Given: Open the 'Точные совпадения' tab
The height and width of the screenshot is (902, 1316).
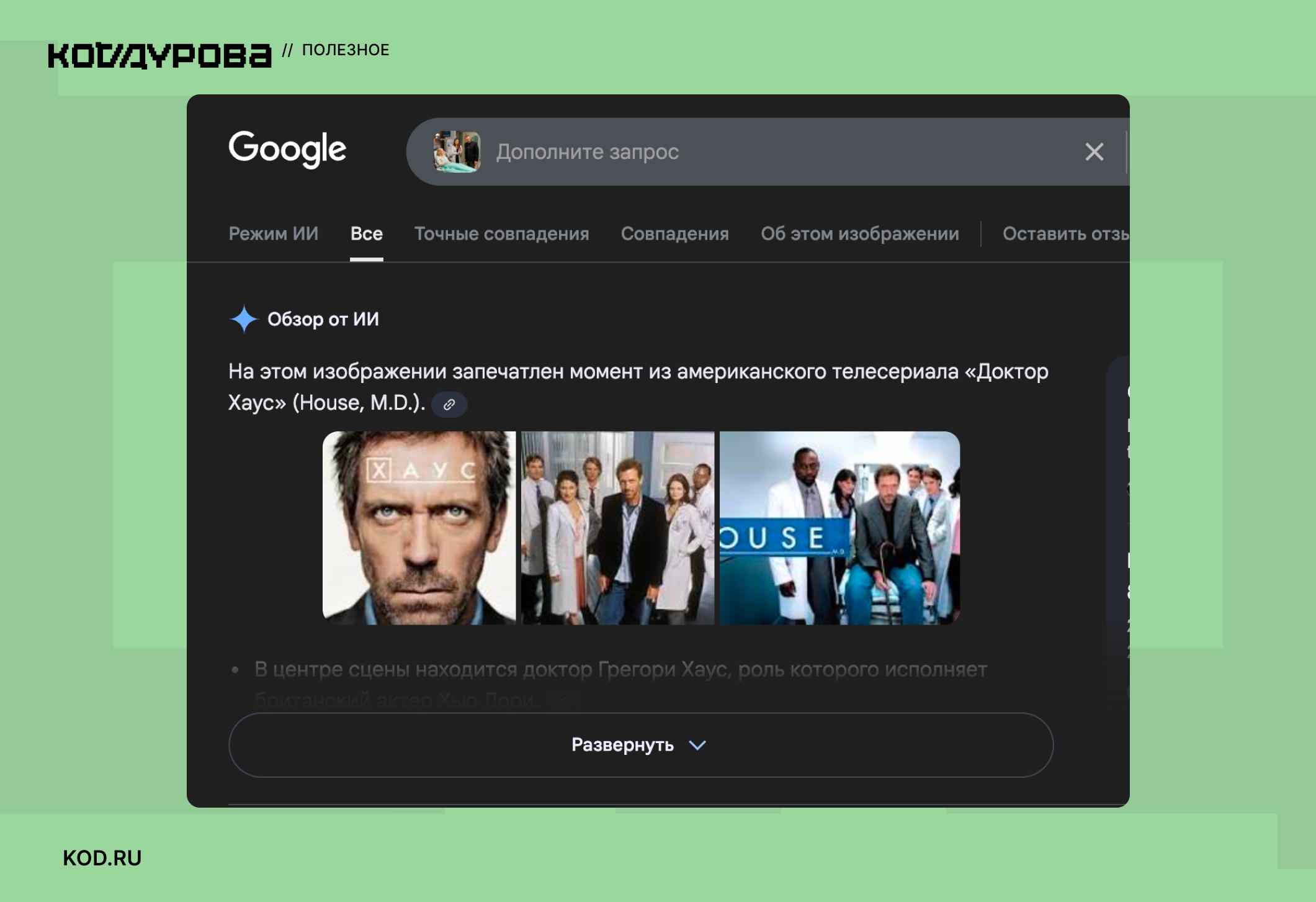Looking at the screenshot, I should pos(501,233).
